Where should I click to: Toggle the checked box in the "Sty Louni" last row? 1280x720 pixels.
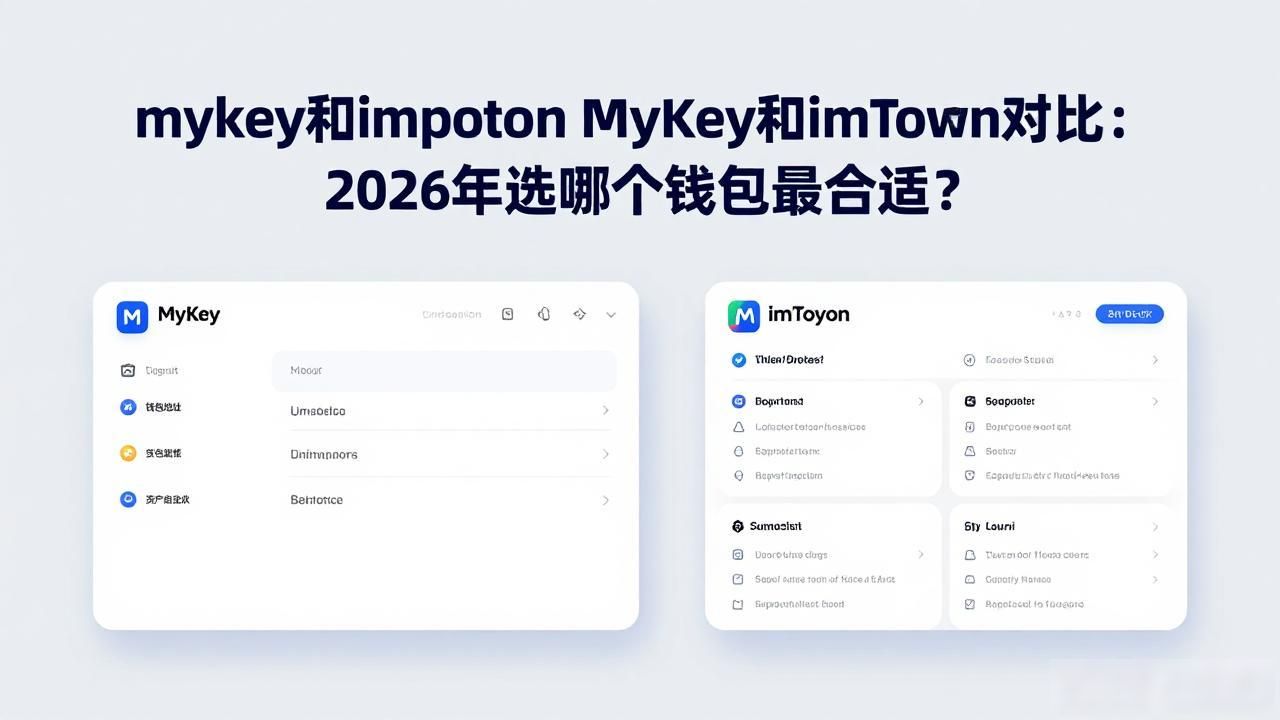click(970, 604)
